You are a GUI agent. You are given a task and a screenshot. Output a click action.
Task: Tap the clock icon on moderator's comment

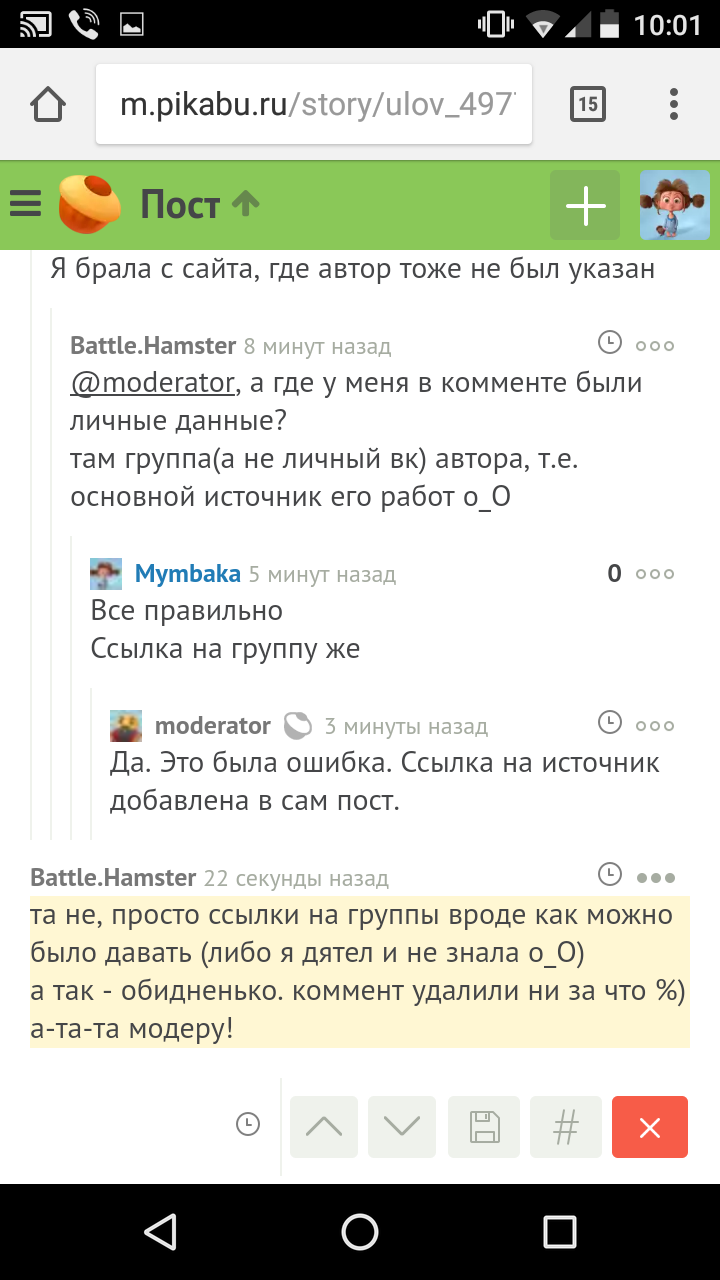pyautogui.click(x=609, y=722)
